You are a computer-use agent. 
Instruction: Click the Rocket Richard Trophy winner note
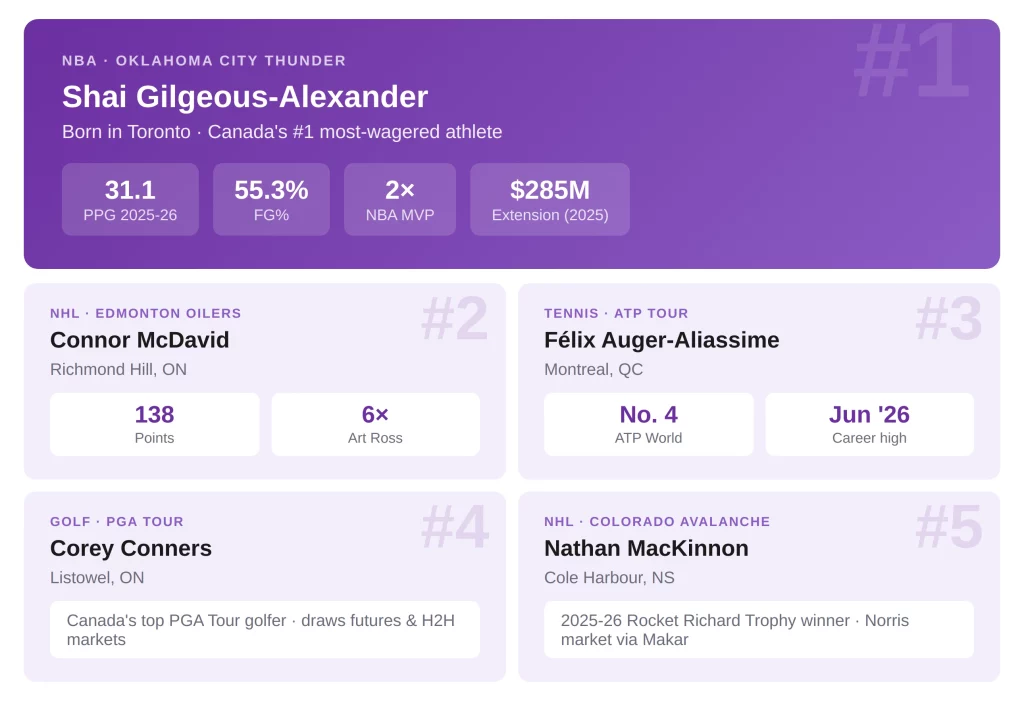(x=759, y=630)
